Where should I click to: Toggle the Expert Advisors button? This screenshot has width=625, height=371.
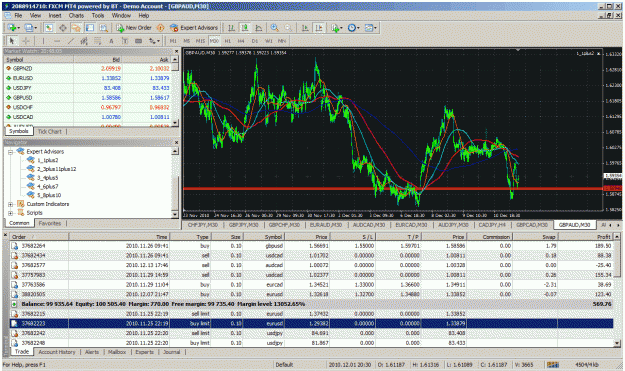coord(194,27)
